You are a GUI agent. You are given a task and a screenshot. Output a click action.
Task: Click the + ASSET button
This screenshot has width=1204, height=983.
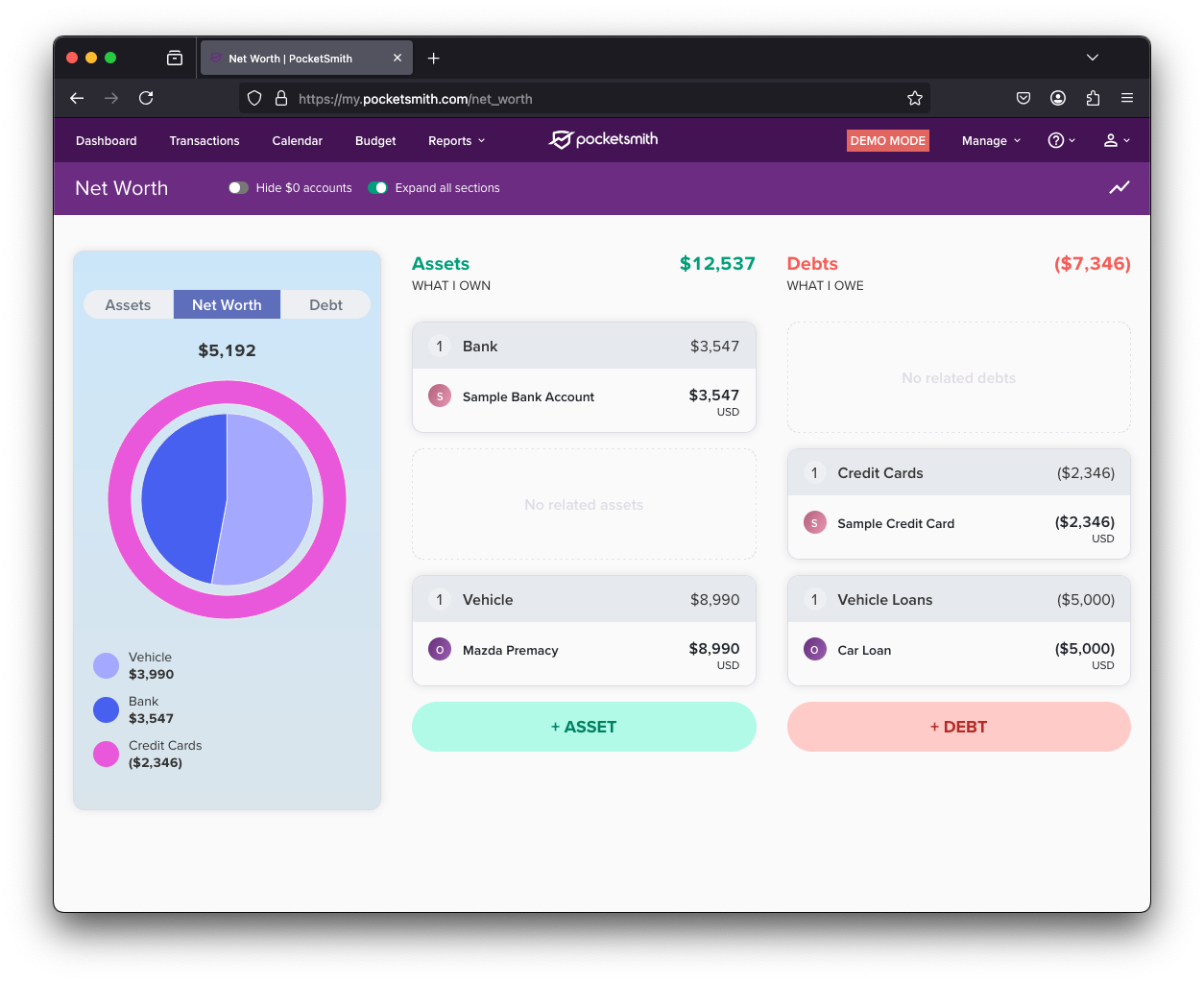pyautogui.click(x=584, y=727)
